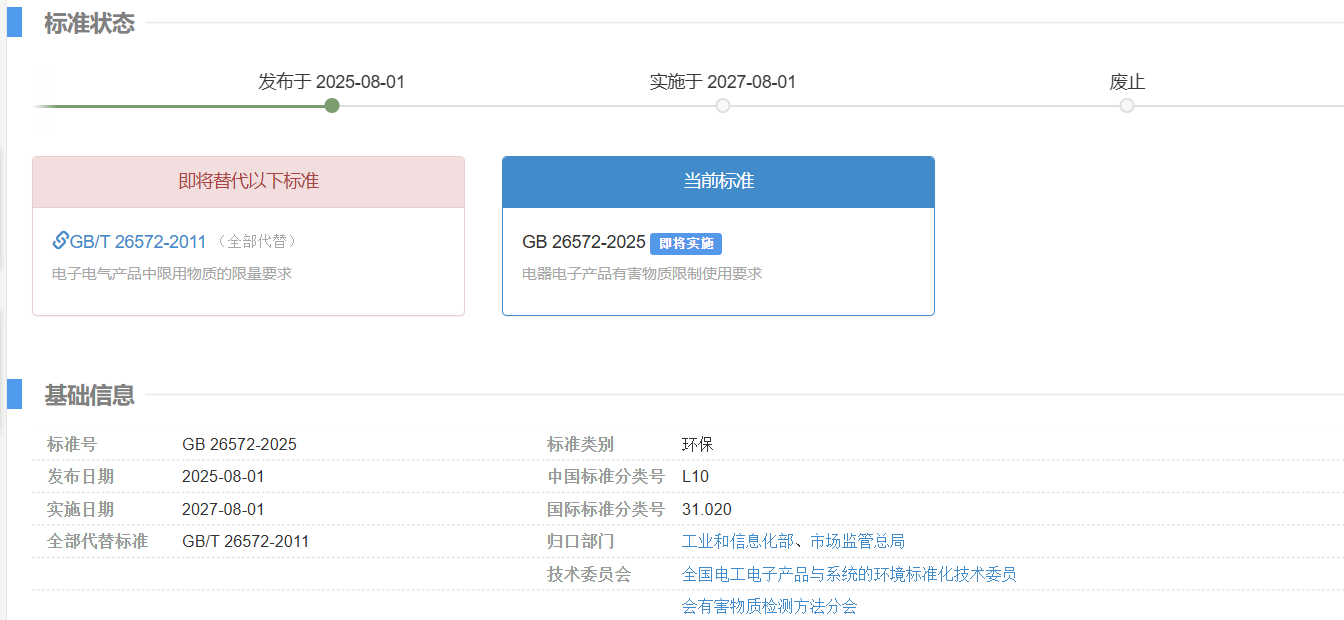The height and width of the screenshot is (620, 1344).
Task: Click the 废止 timeline dot
Action: tap(1127, 105)
